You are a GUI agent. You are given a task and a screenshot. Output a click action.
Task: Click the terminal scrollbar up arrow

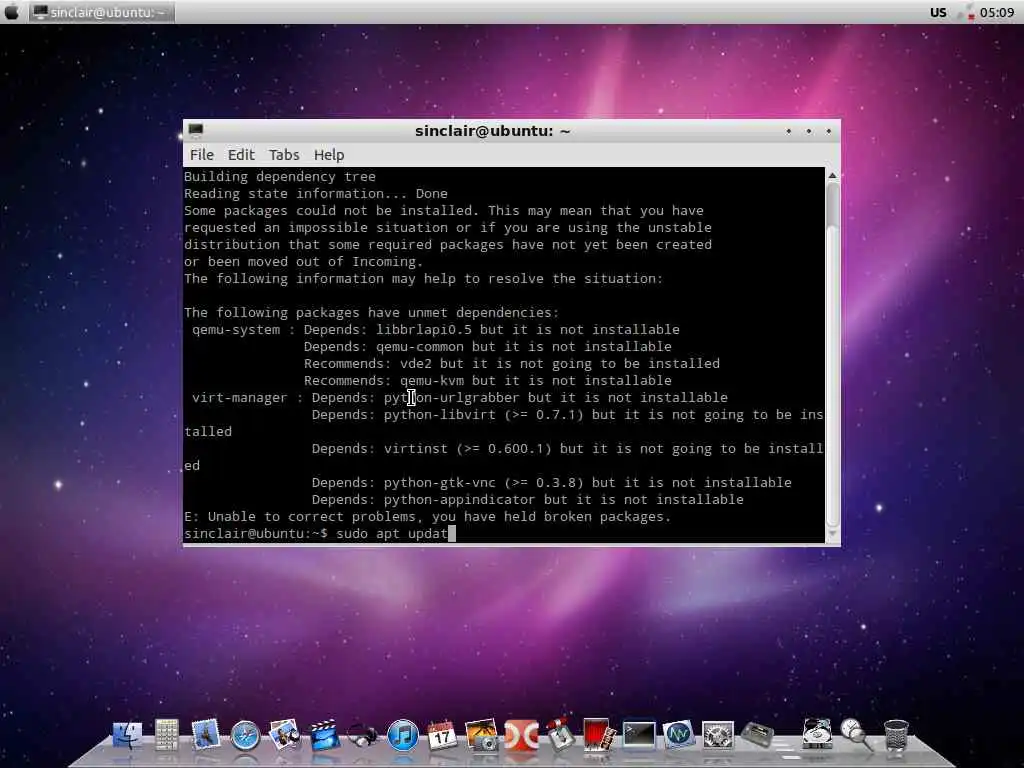click(x=833, y=175)
